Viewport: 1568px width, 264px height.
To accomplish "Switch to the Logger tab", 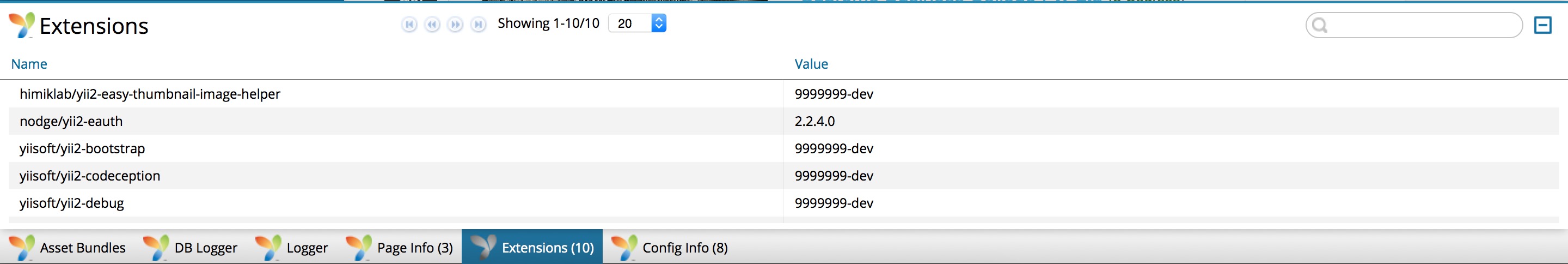I will pyautogui.click(x=292, y=247).
